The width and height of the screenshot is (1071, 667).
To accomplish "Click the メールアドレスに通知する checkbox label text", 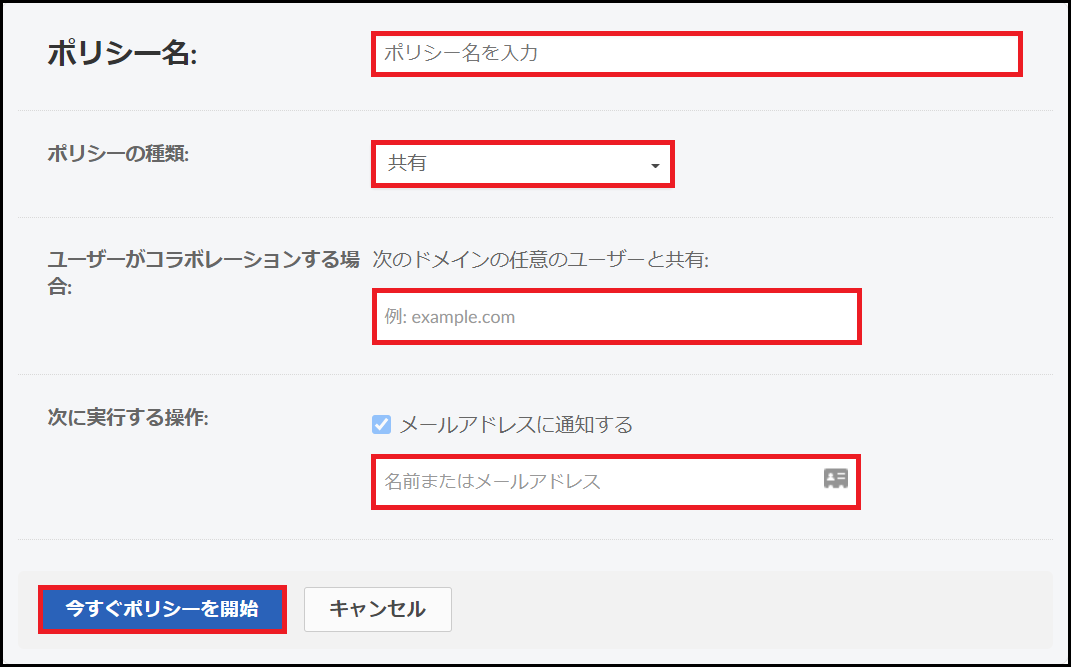I will 516,425.
